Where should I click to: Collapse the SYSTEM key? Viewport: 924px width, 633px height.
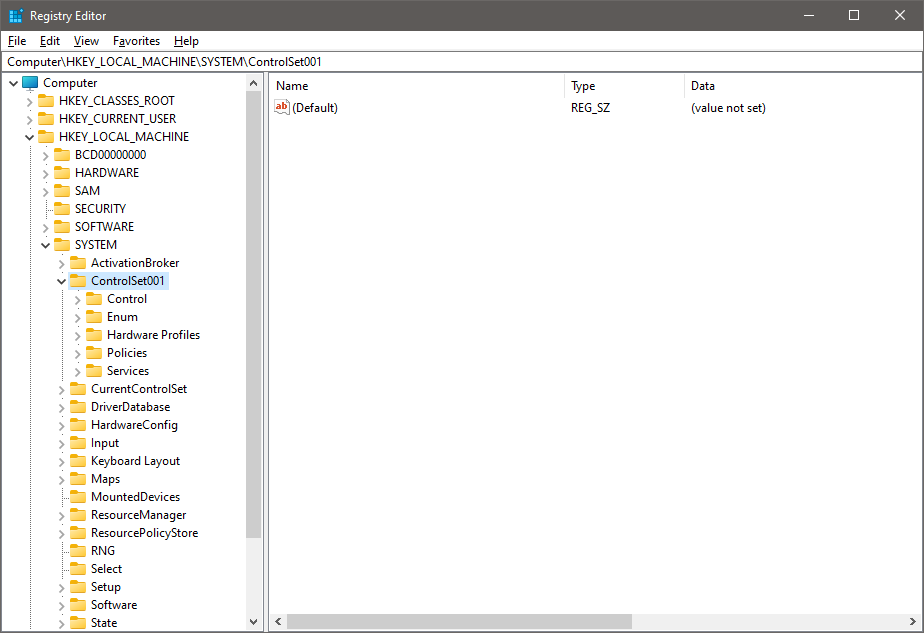pos(45,245)
